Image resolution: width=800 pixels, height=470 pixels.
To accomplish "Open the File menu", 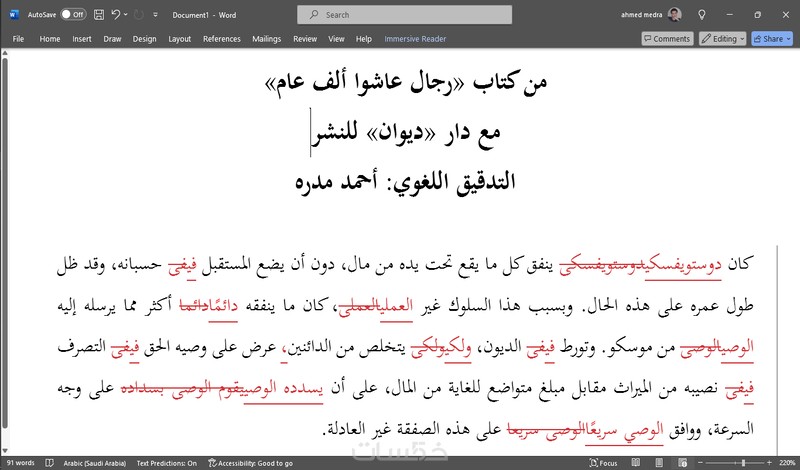I will point(18,39).
